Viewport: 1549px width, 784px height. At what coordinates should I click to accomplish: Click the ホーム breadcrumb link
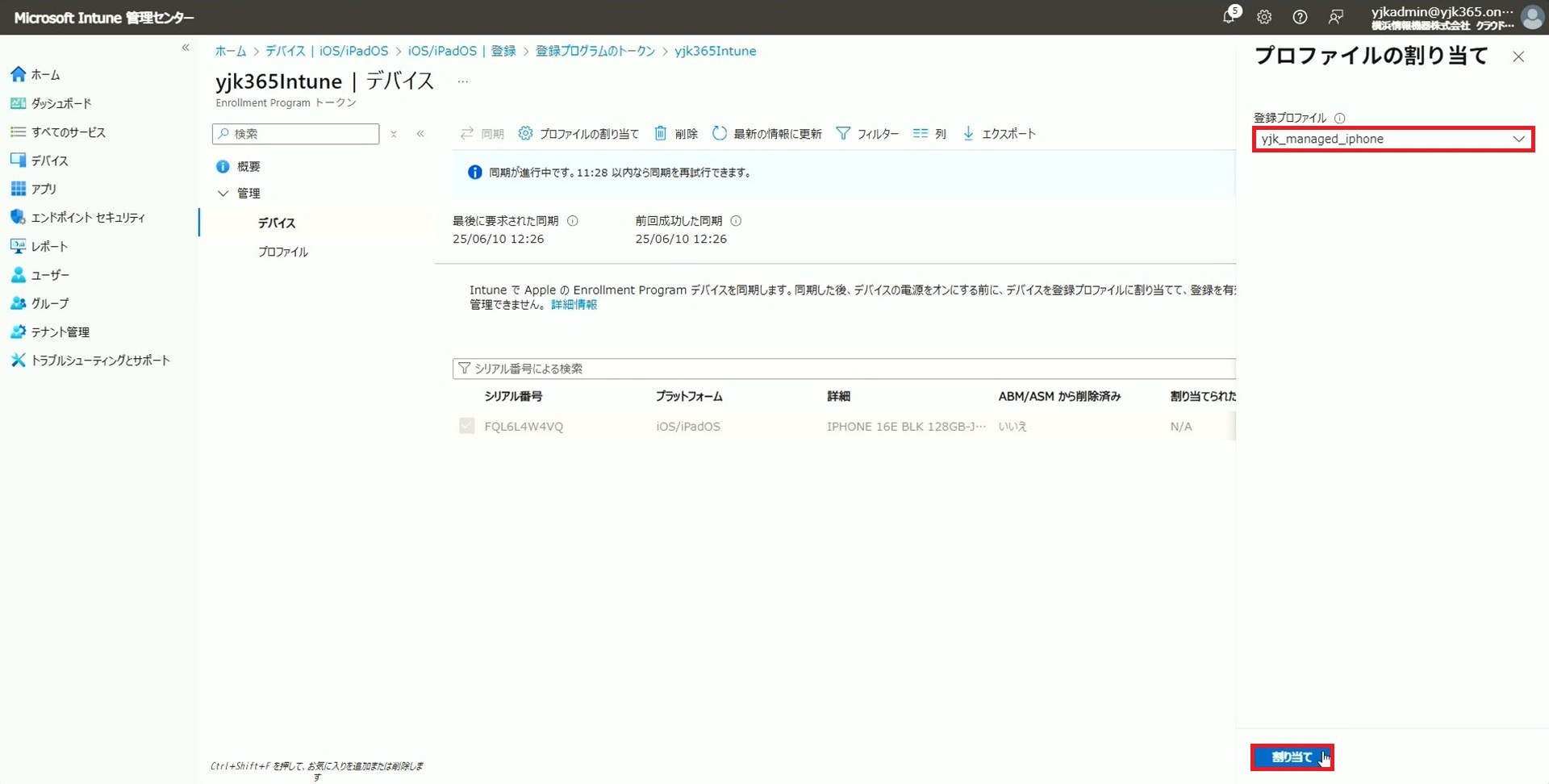pos(231,51)
